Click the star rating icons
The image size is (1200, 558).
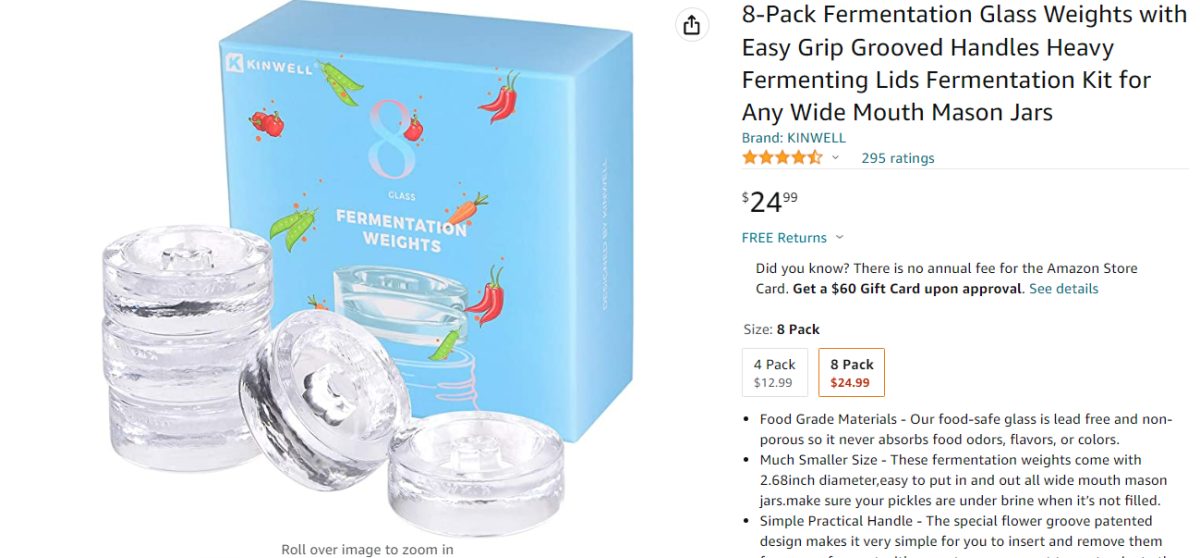782,158
